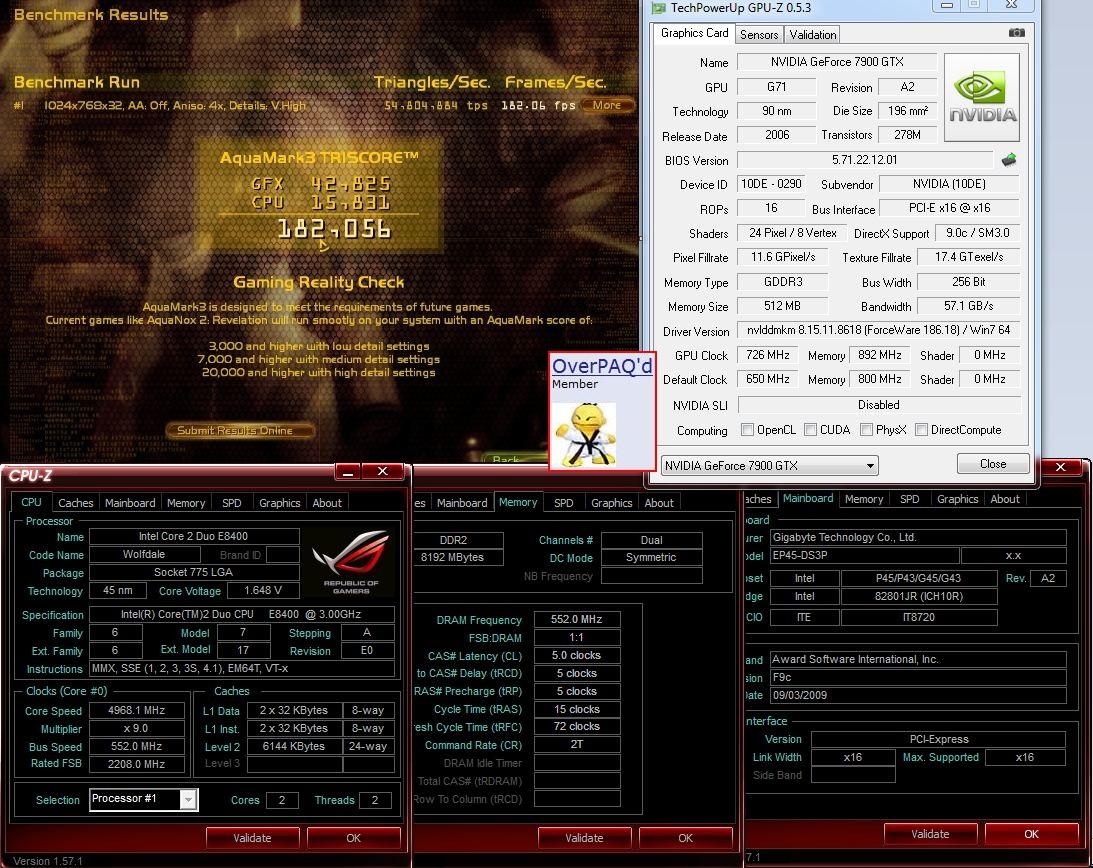Open the About tab in right CPU-Z window
Viewport: 1093px width, 868px height.
[x=1004, y=498]
